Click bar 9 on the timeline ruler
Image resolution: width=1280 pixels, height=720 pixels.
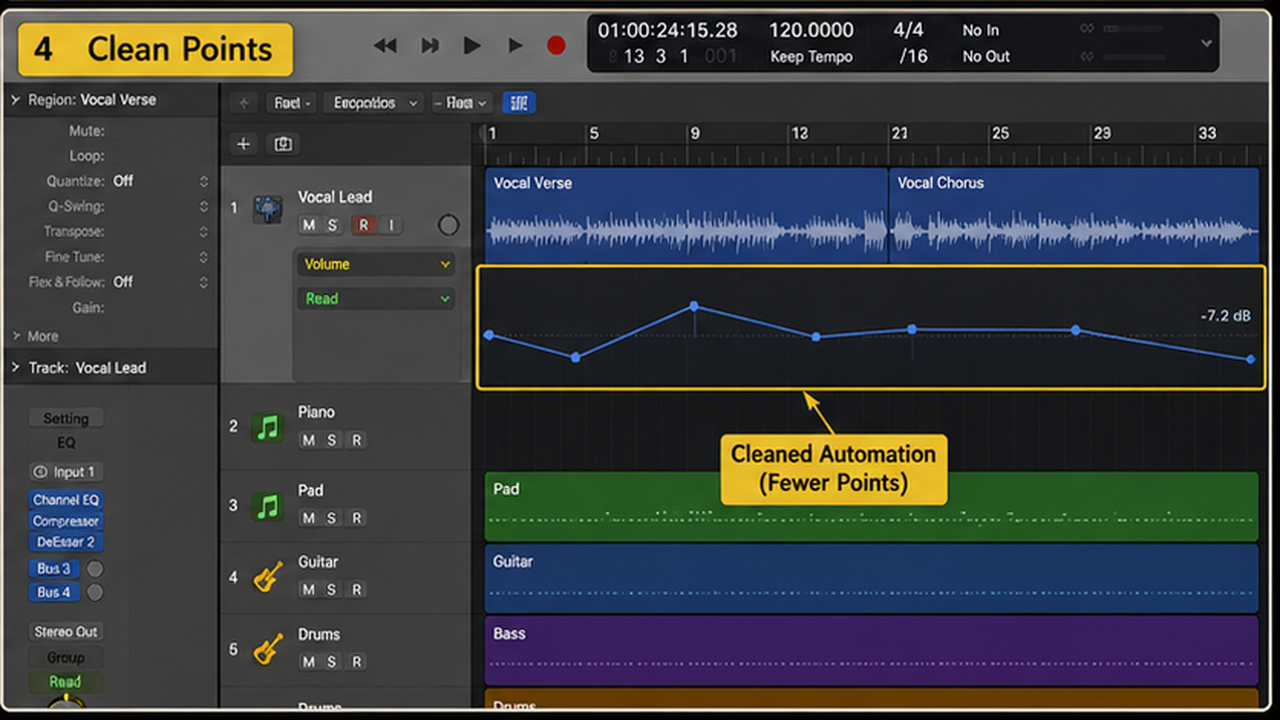click(695, 134)
